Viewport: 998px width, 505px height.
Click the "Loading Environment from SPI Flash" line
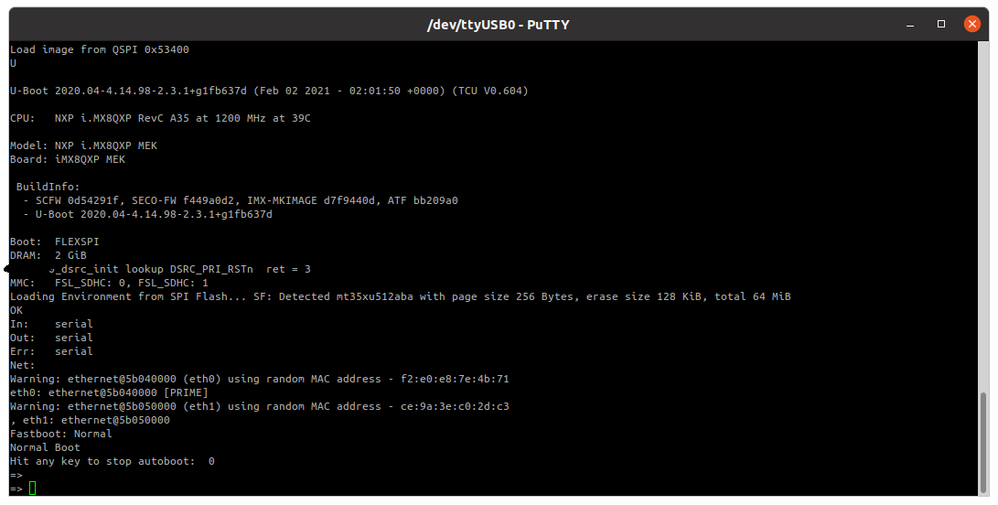click(400, 296)
